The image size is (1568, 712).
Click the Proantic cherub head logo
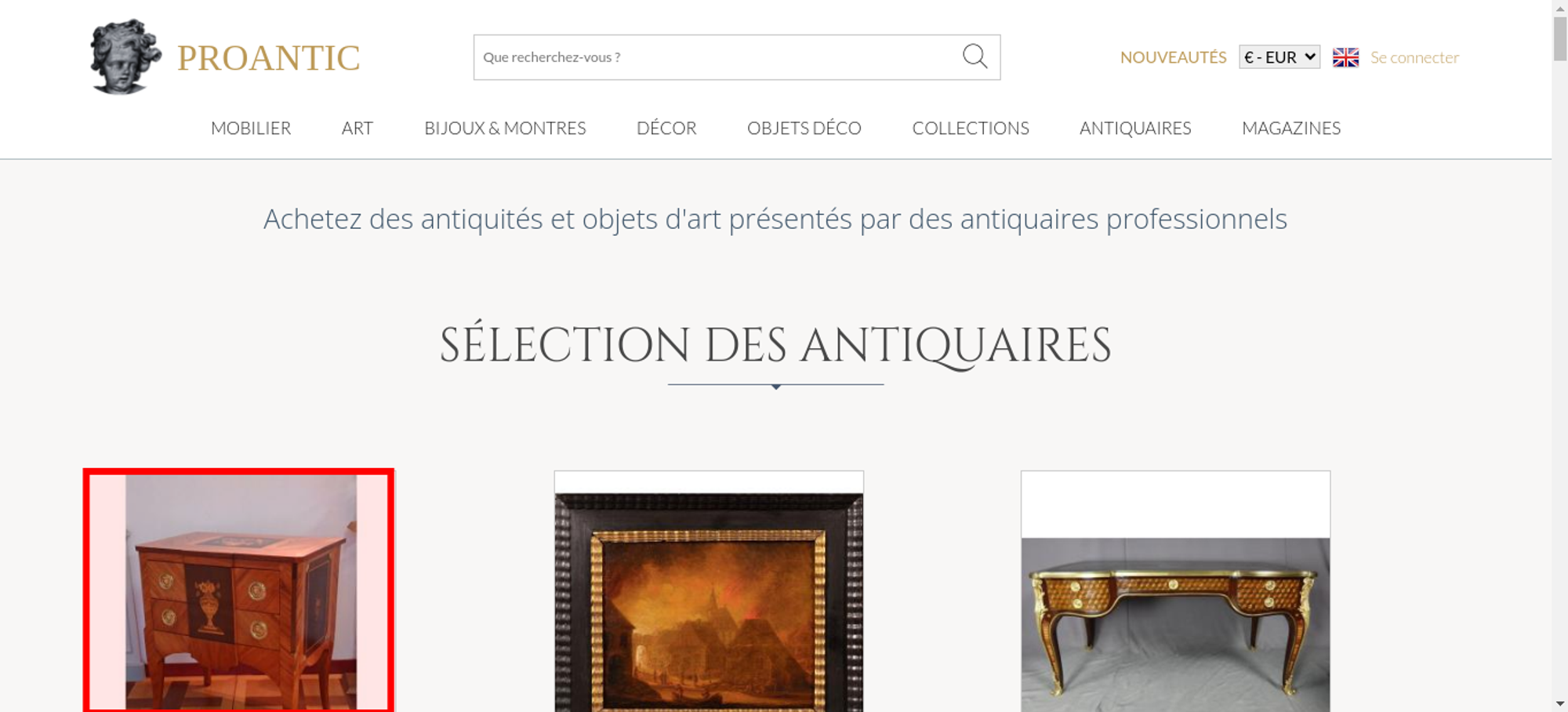click(125, 56)
